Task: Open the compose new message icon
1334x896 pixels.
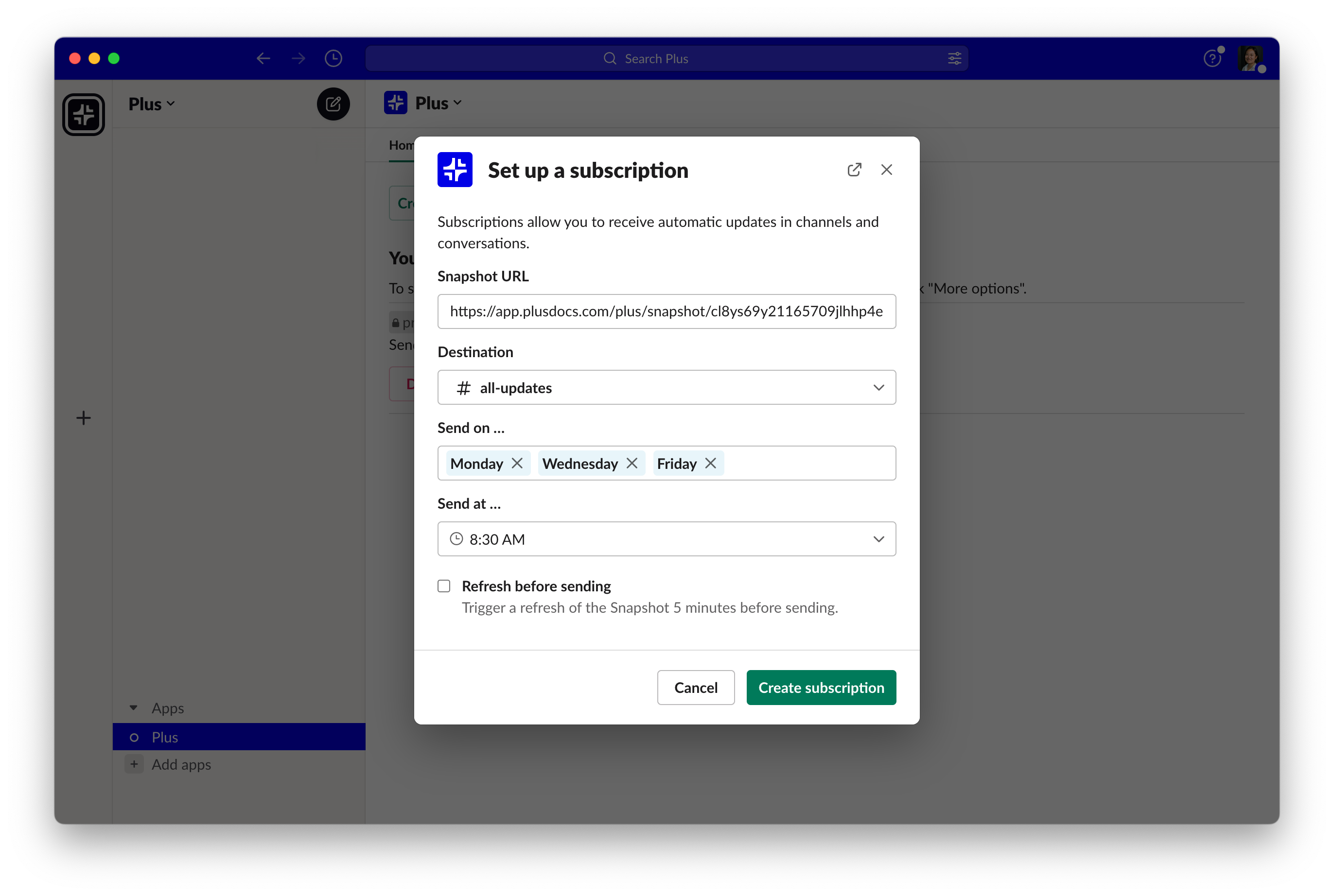Action: point(333,104)
